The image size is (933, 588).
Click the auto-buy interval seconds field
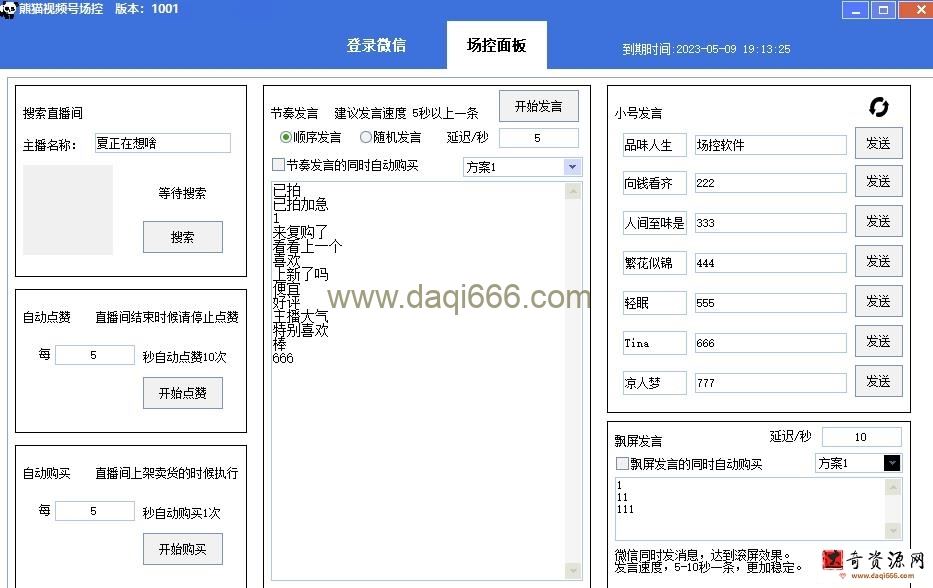point(95,511)
